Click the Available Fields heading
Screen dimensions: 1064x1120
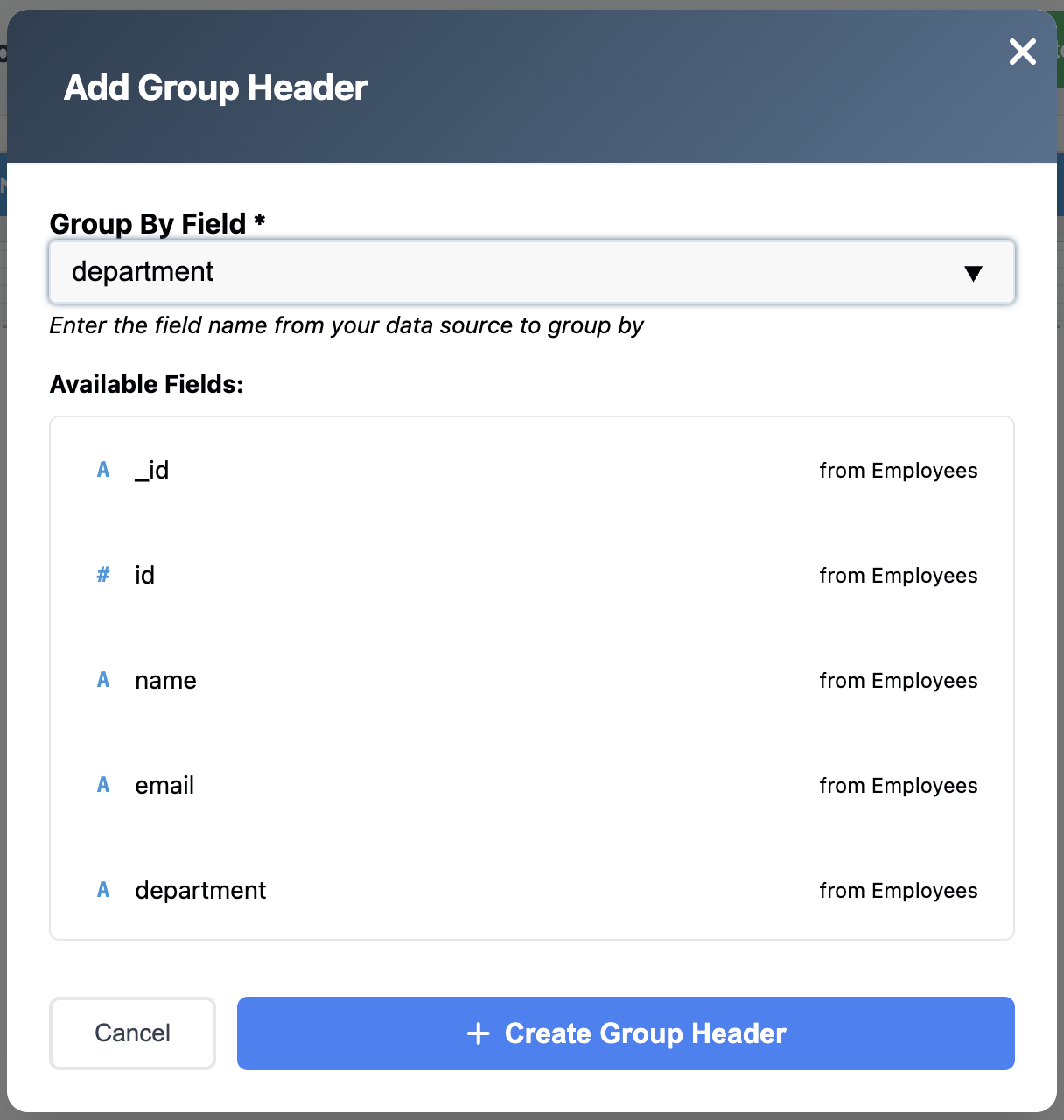point(146,384)
